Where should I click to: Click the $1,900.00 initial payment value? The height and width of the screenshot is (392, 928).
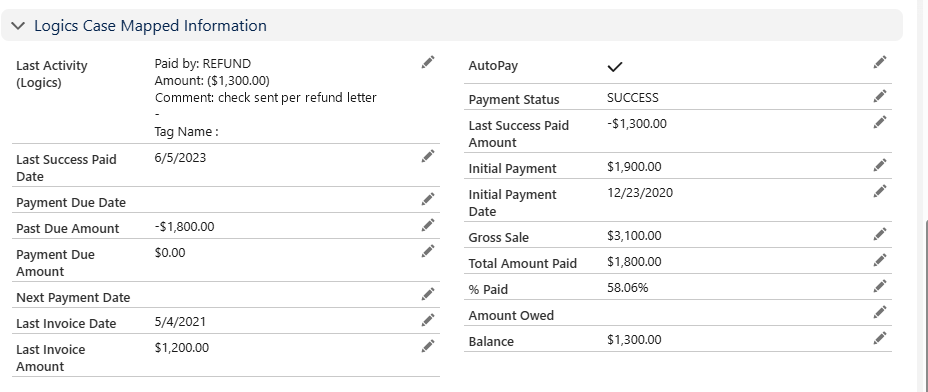coord(634,167)
